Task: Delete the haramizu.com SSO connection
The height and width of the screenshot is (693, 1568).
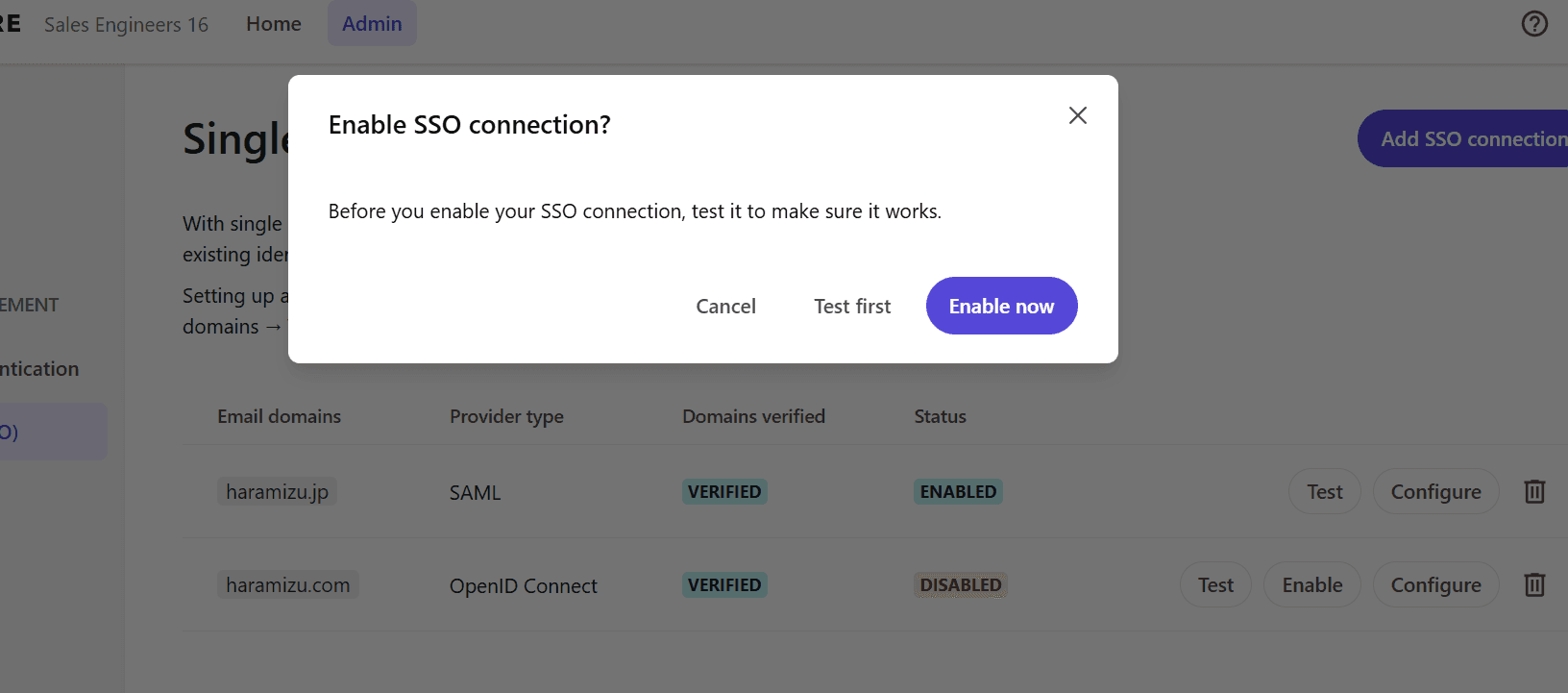Action: pyautogui.click(x=1534, y=584)
